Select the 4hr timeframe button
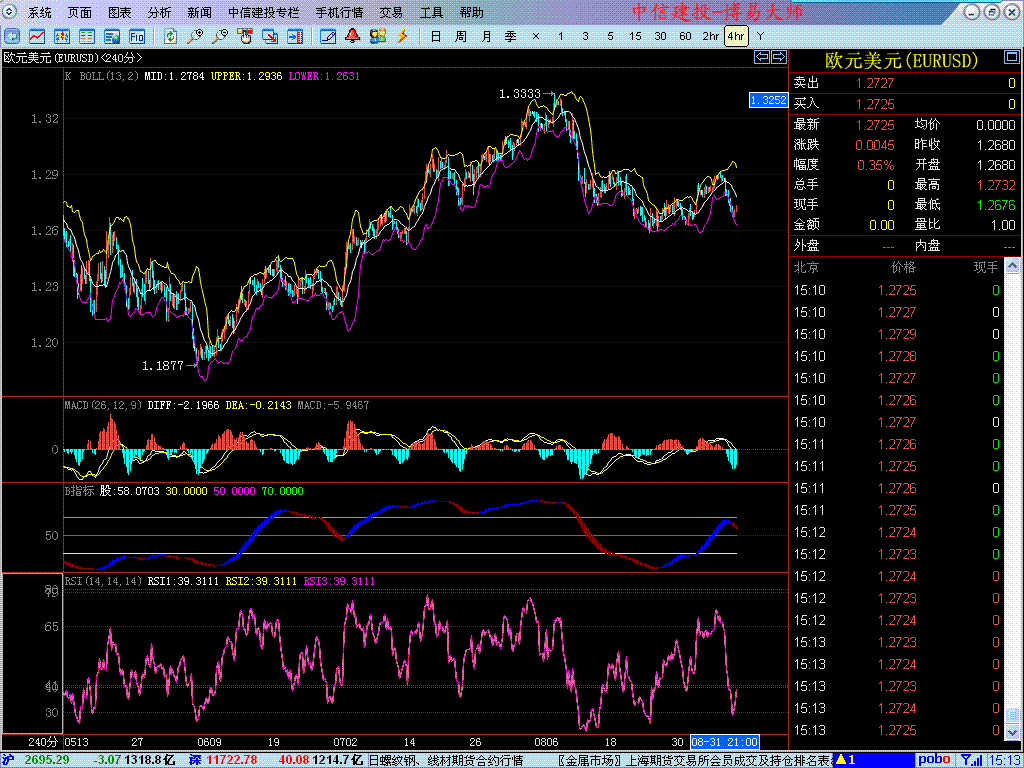This screenshot has width=1024, height=768. (x=735, y=36)
